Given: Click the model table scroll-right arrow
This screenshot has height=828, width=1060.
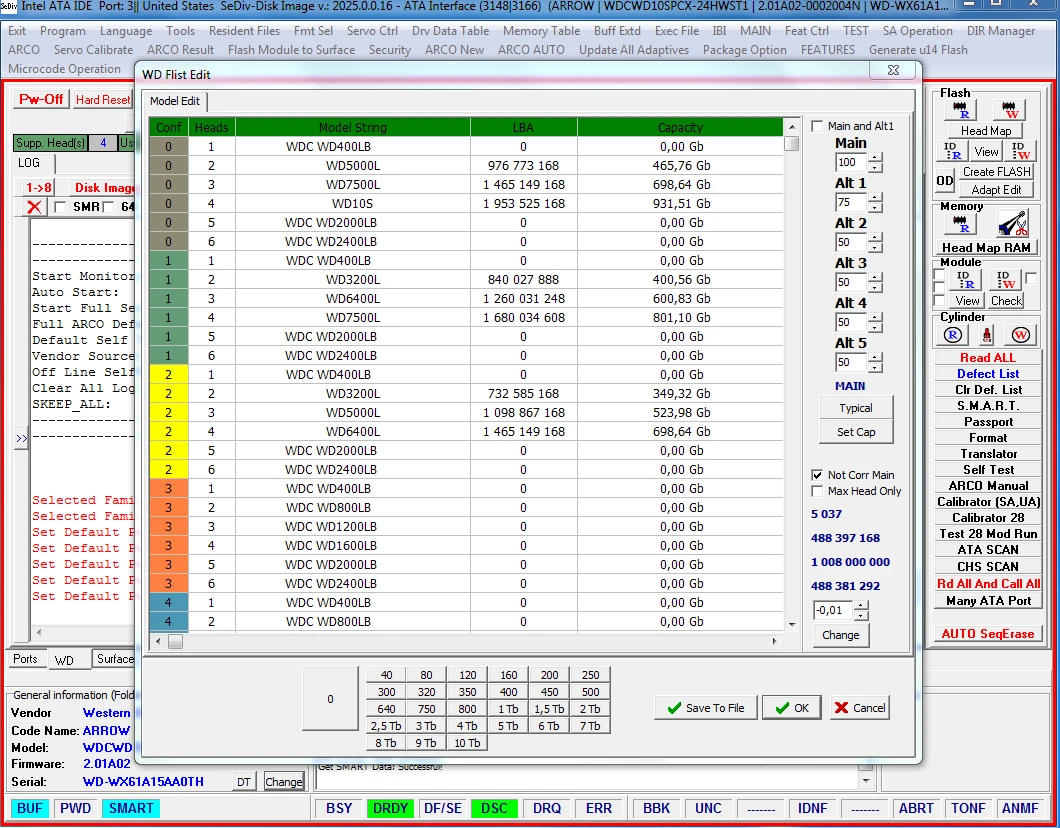Looking at the screenshot, I should click(775, 641).
